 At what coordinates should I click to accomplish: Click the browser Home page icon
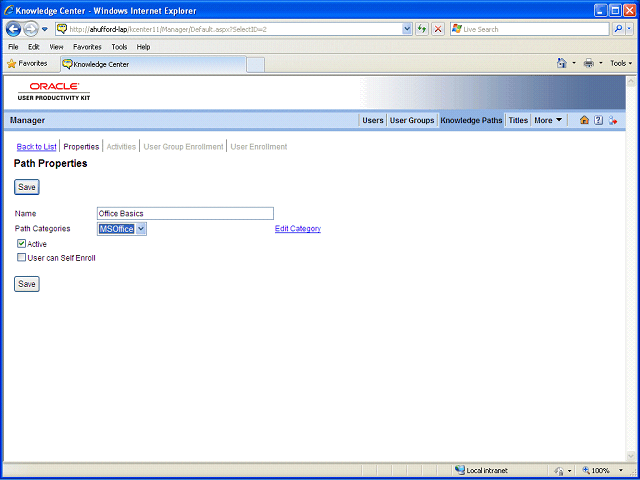pyautogui.click(x=562, y=63)
